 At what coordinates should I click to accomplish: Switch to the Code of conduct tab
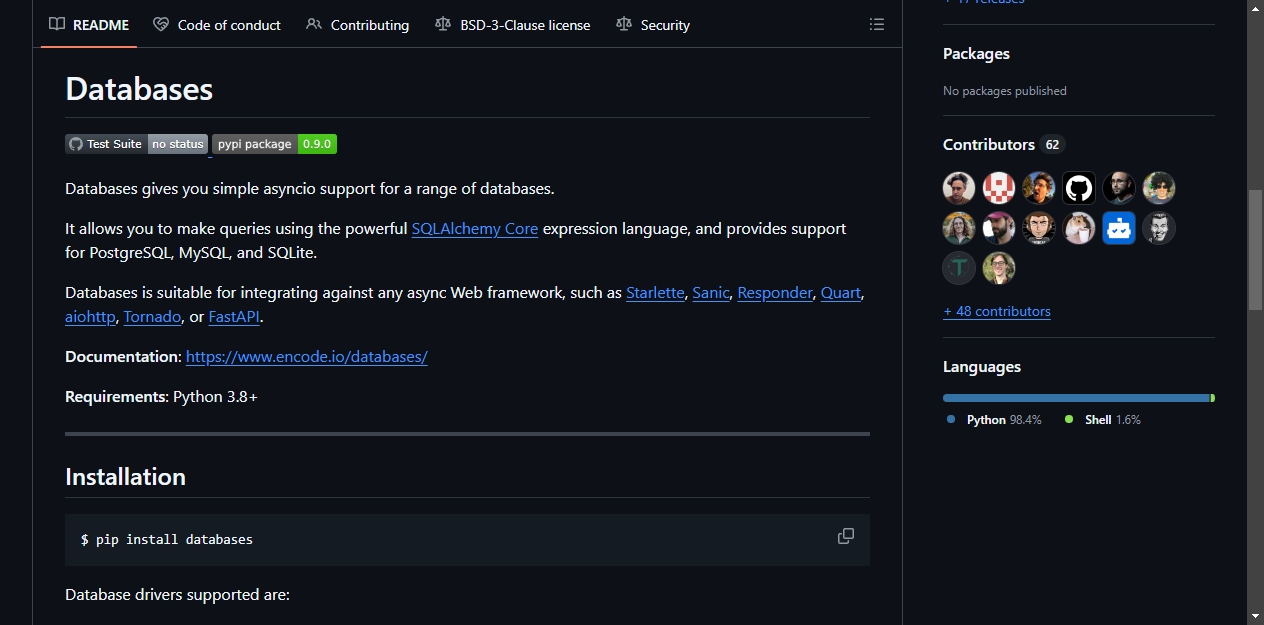click(x=217, y=25)
